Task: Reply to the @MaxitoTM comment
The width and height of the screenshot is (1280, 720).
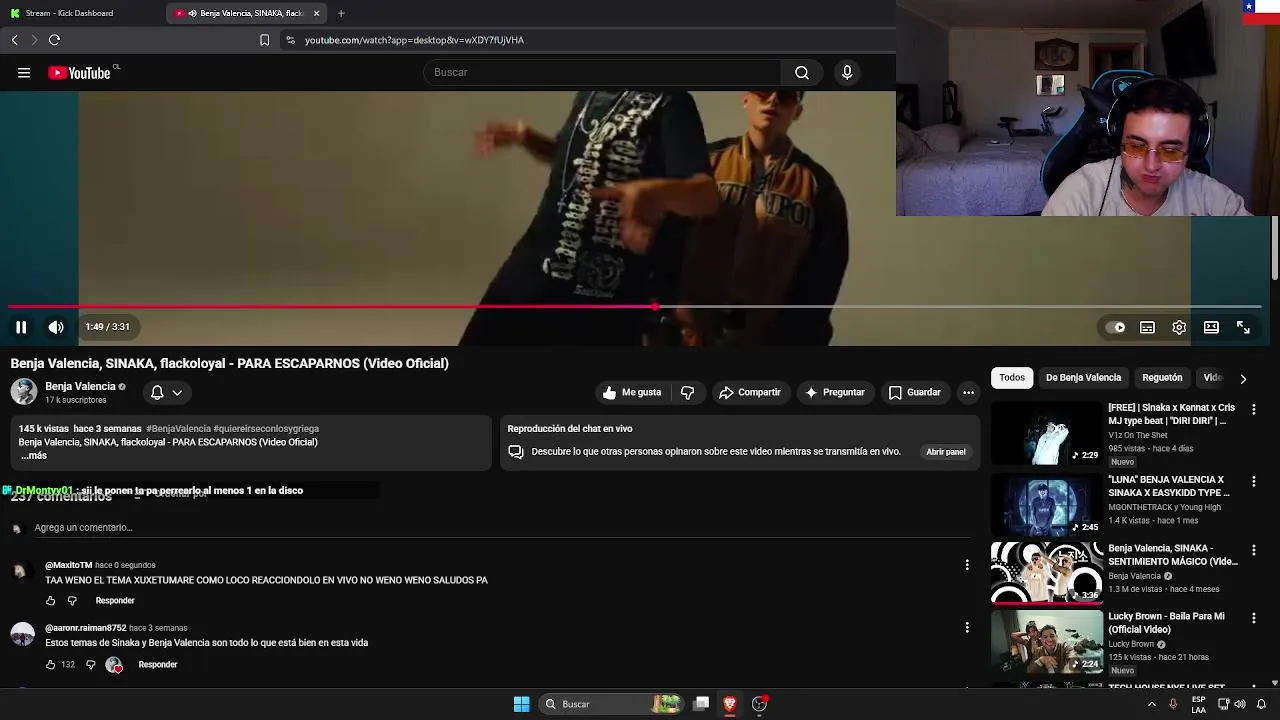Action: tap(115, 601)
